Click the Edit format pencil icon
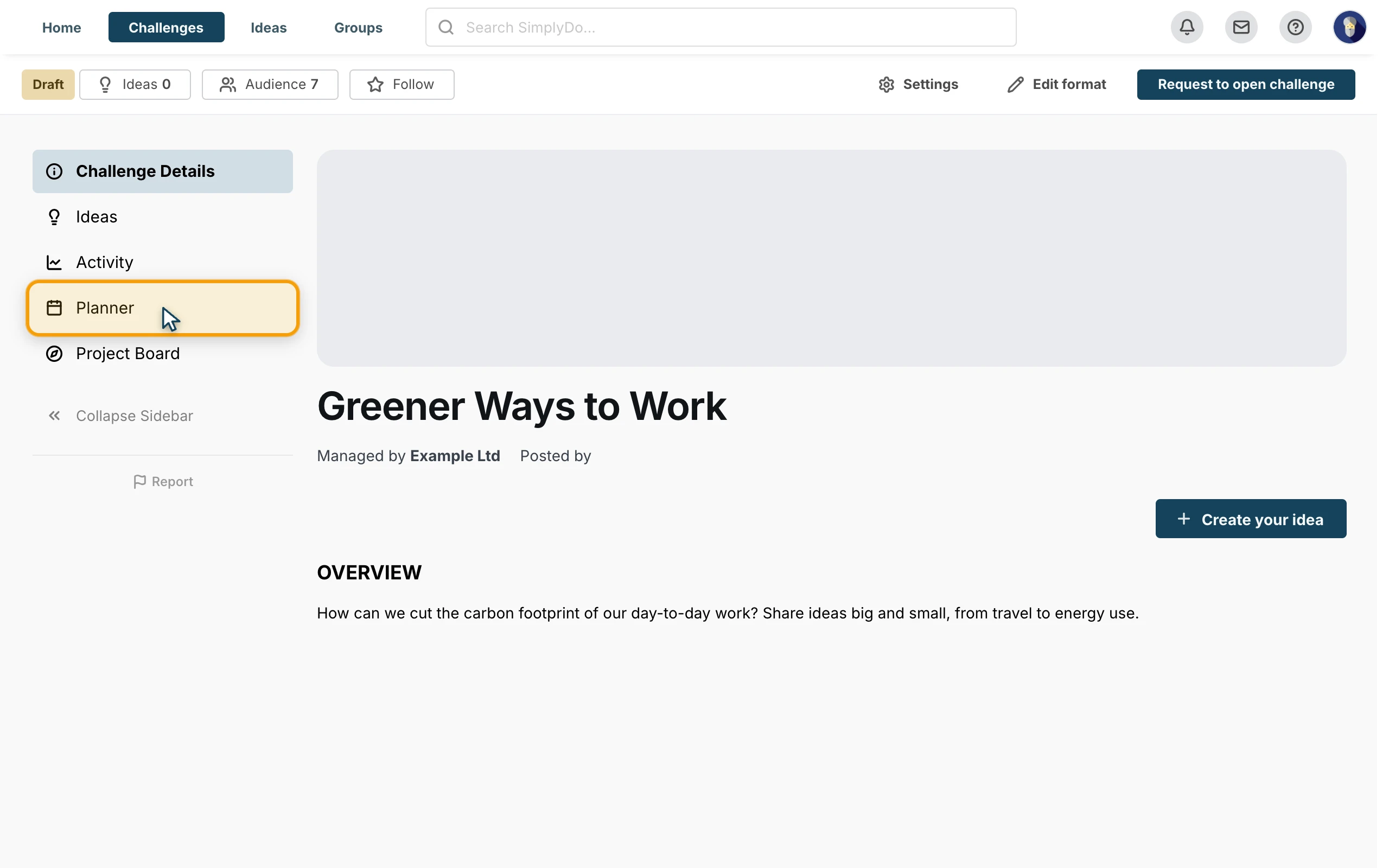This screenshot has width=1389, height=868. (1015, 85)
